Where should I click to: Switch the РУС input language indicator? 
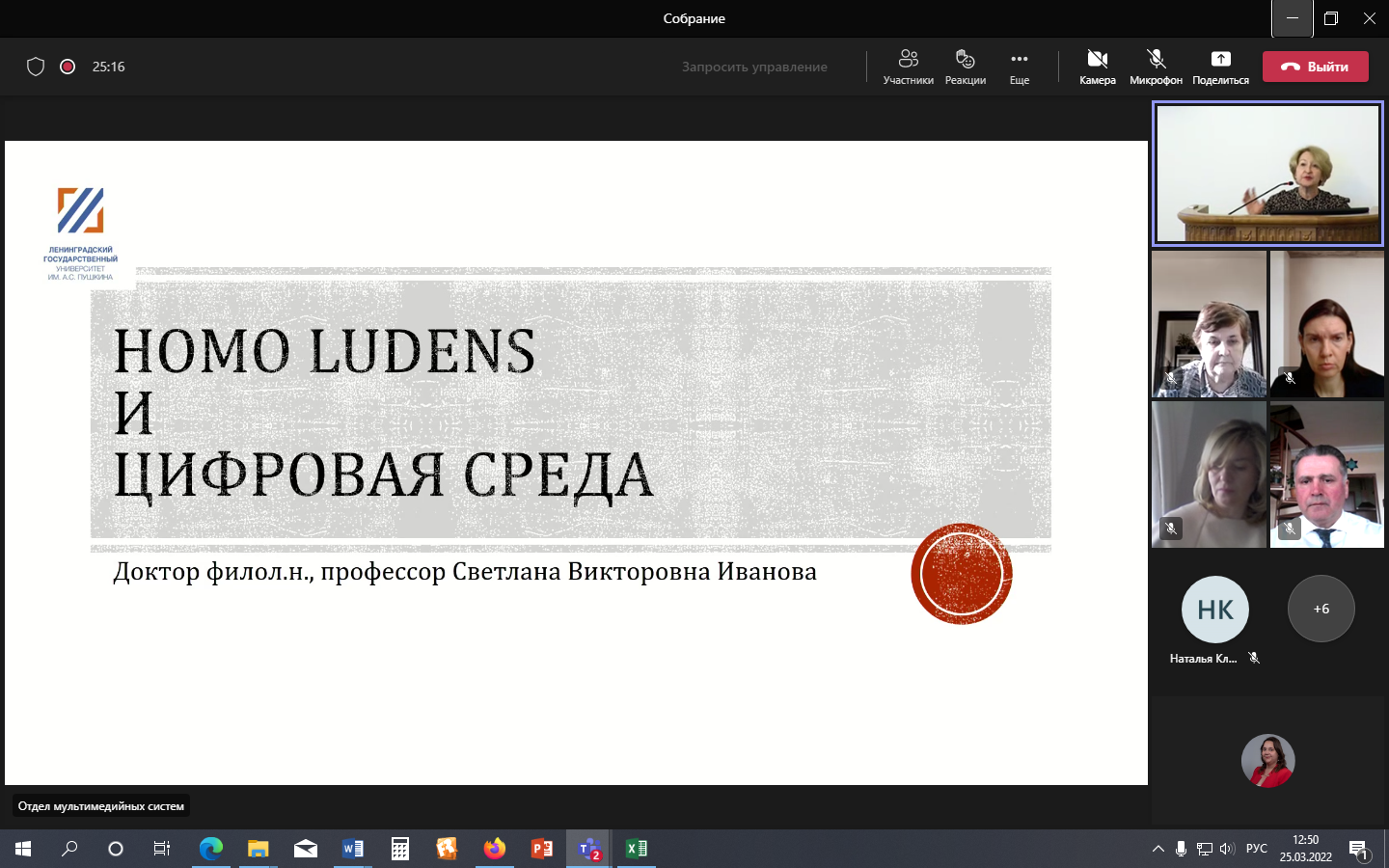click(x=1256, y=849)
